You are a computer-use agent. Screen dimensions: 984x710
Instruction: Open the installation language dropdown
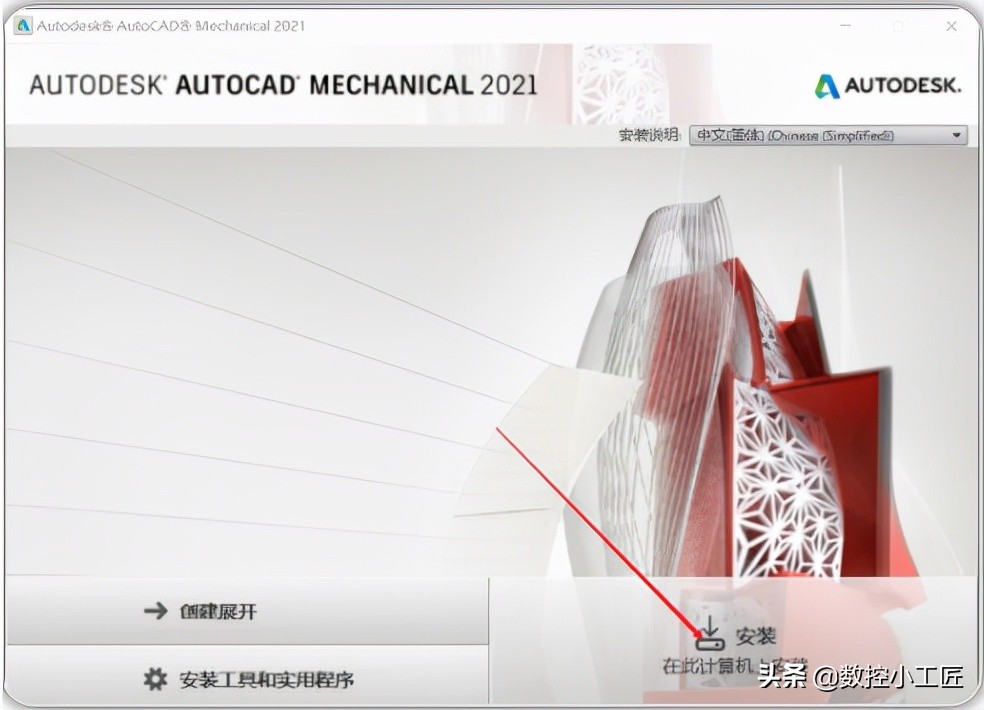coord(828,135)
